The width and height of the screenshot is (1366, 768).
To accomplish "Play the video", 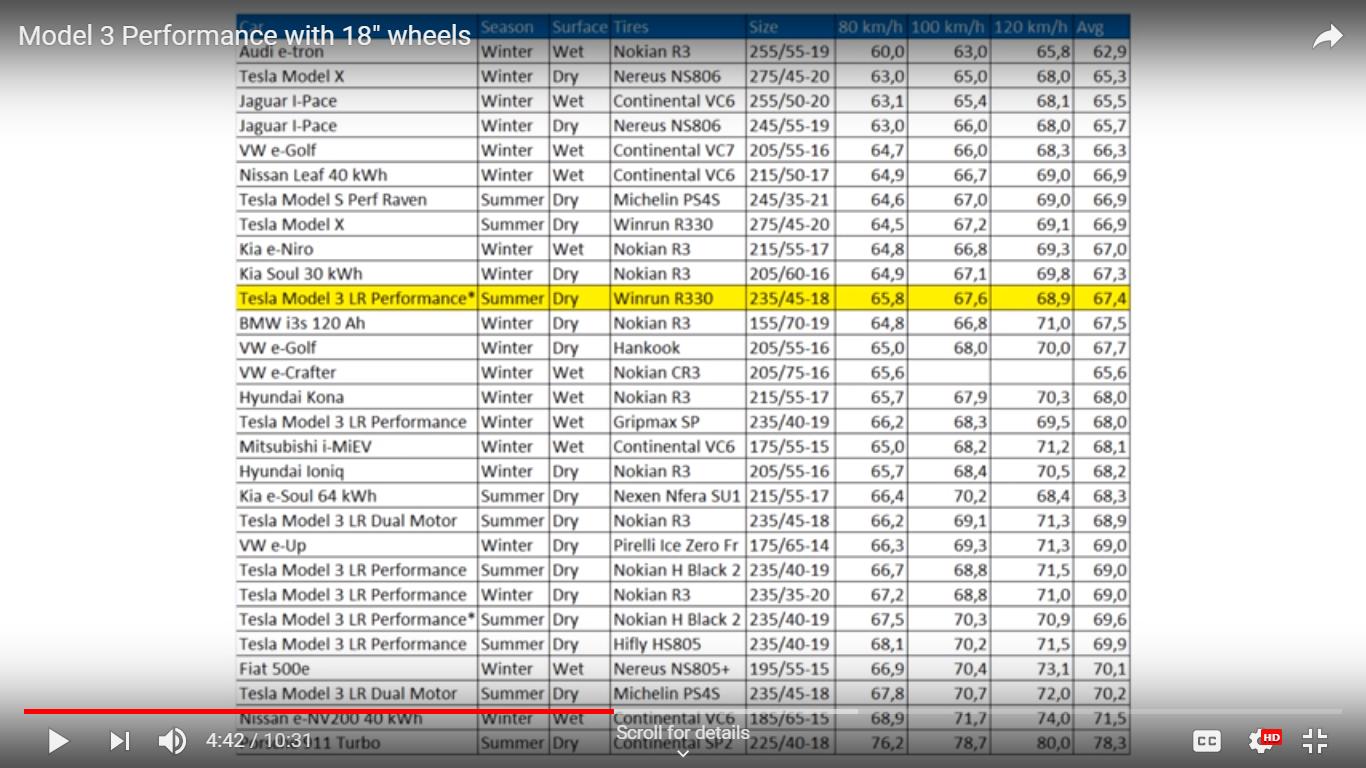I will (58, 741).
